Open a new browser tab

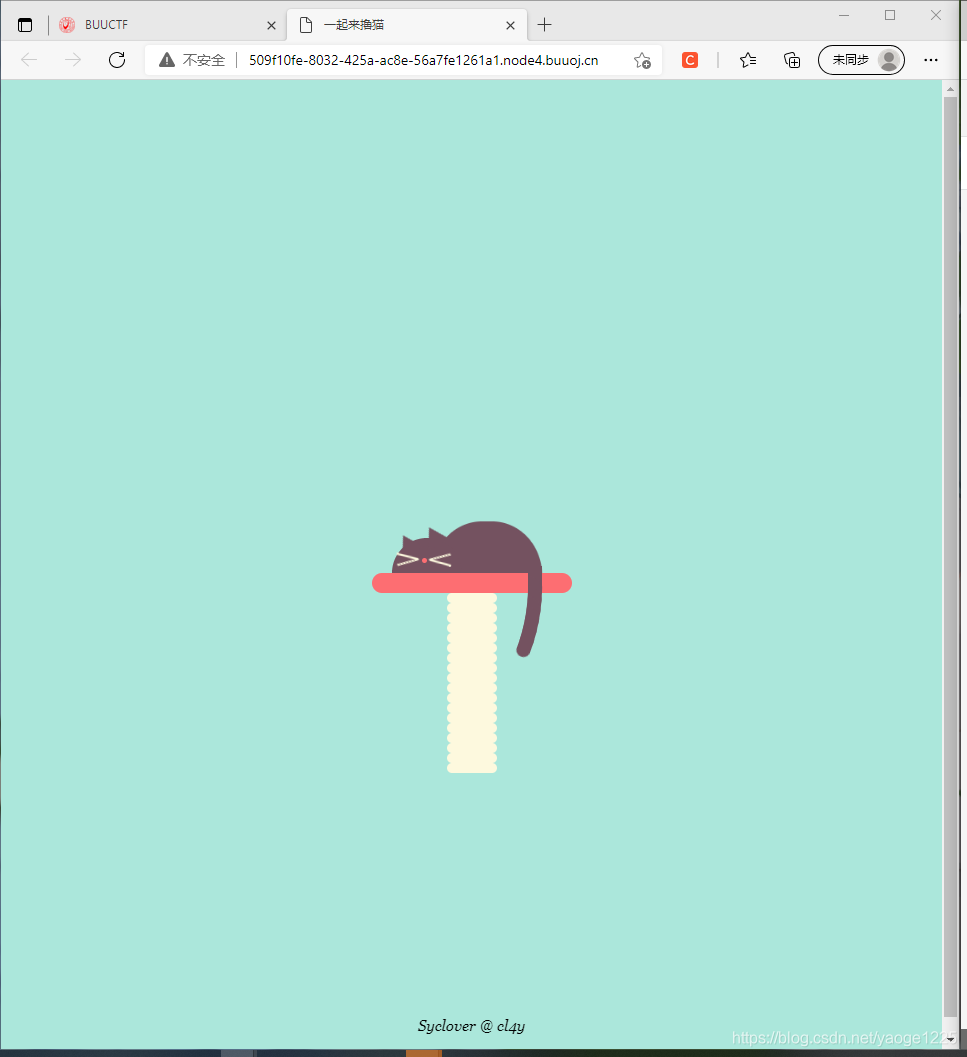click(544, 25)
